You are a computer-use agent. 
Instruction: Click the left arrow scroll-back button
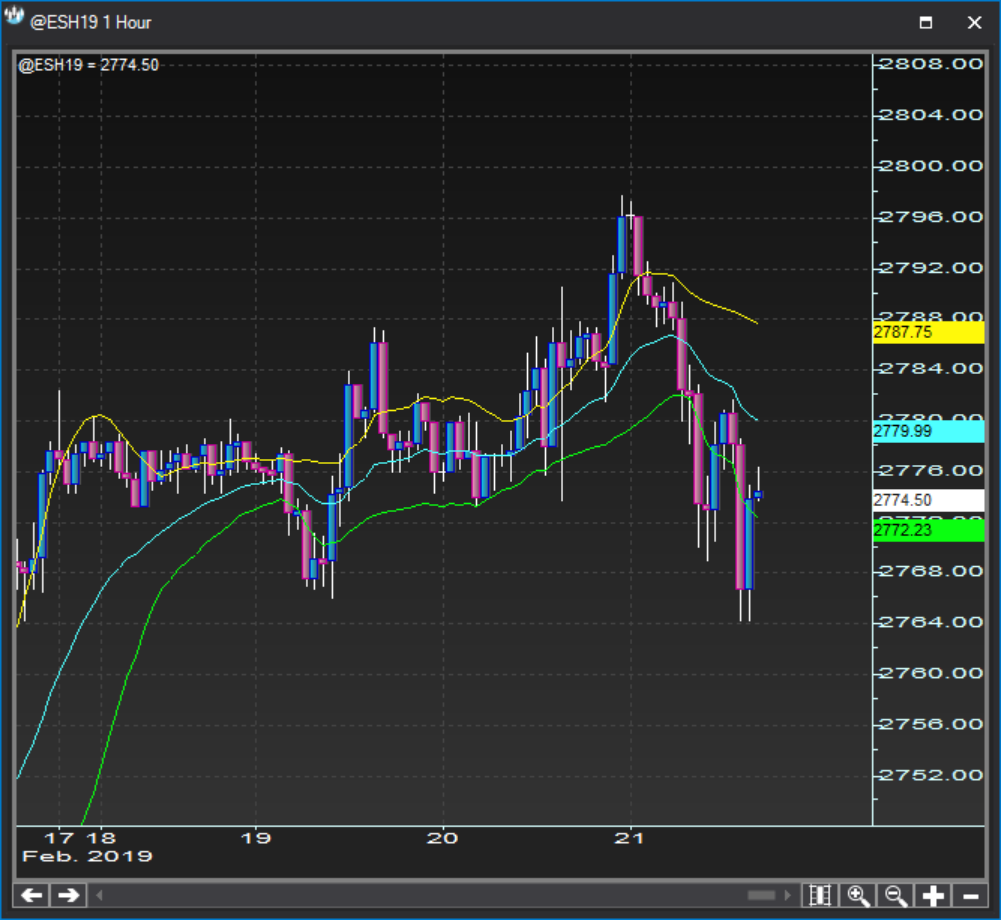32,895
